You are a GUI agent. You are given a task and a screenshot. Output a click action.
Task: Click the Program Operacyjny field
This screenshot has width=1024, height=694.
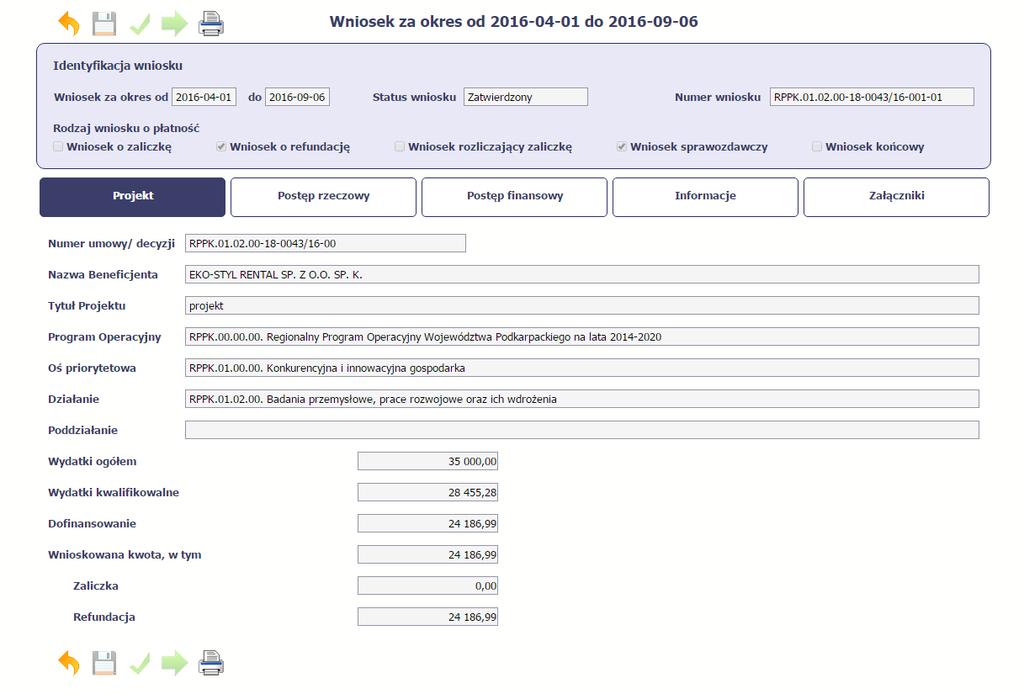582,337
